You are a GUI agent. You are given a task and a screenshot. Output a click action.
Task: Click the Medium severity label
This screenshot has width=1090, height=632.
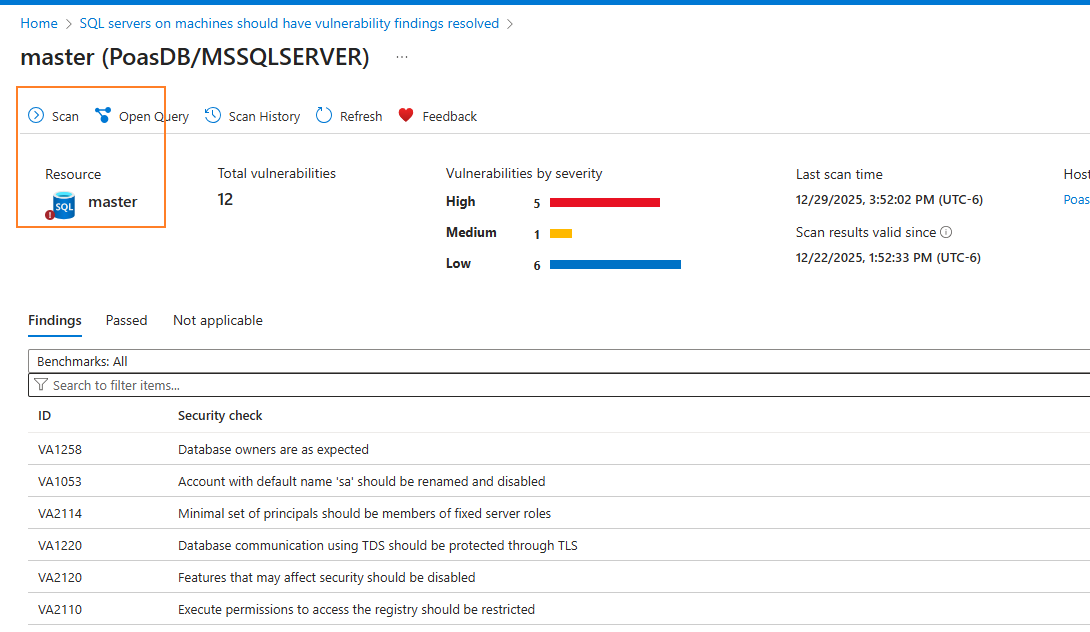coord(471,233)
